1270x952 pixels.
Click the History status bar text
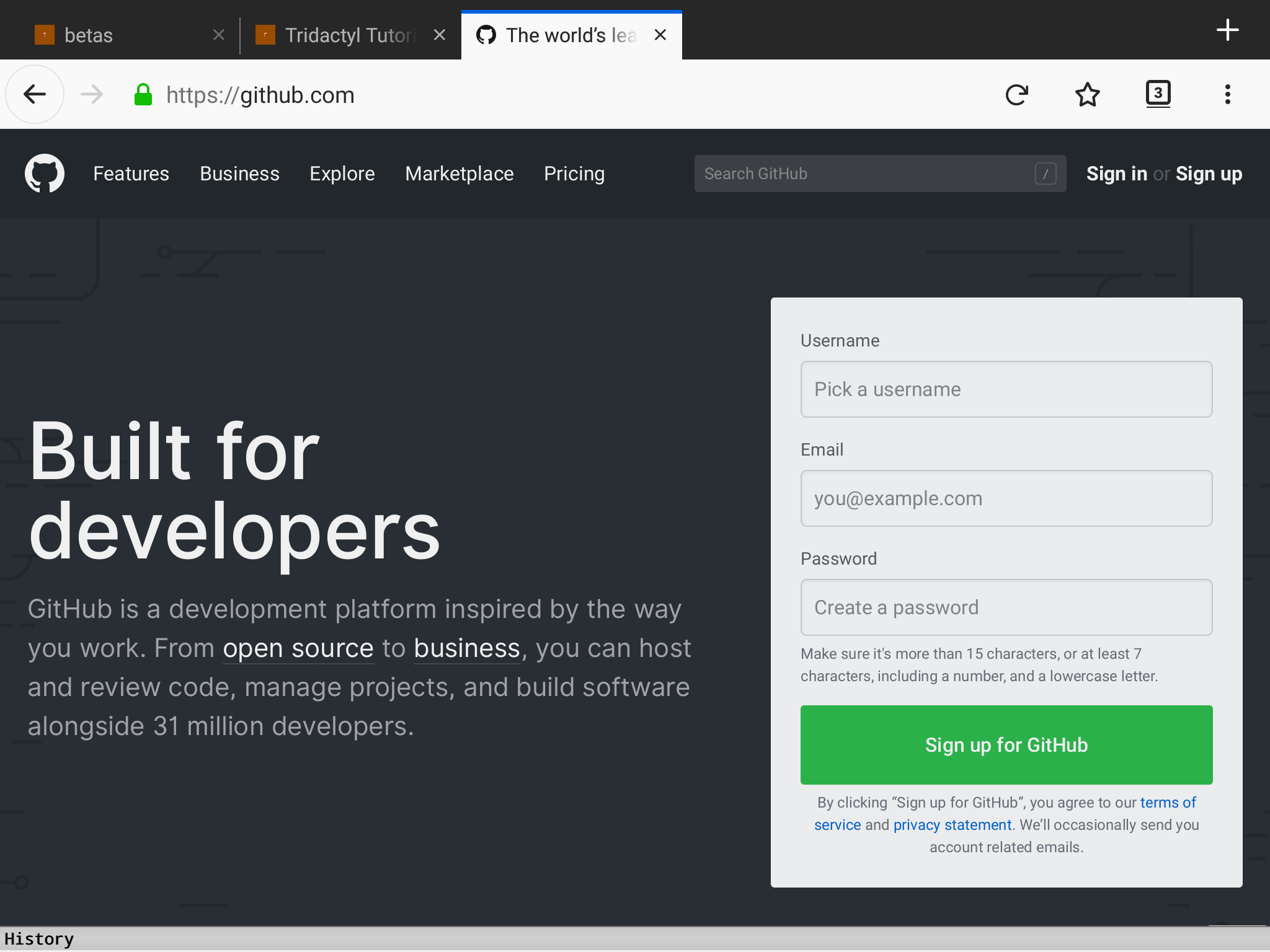39,939
